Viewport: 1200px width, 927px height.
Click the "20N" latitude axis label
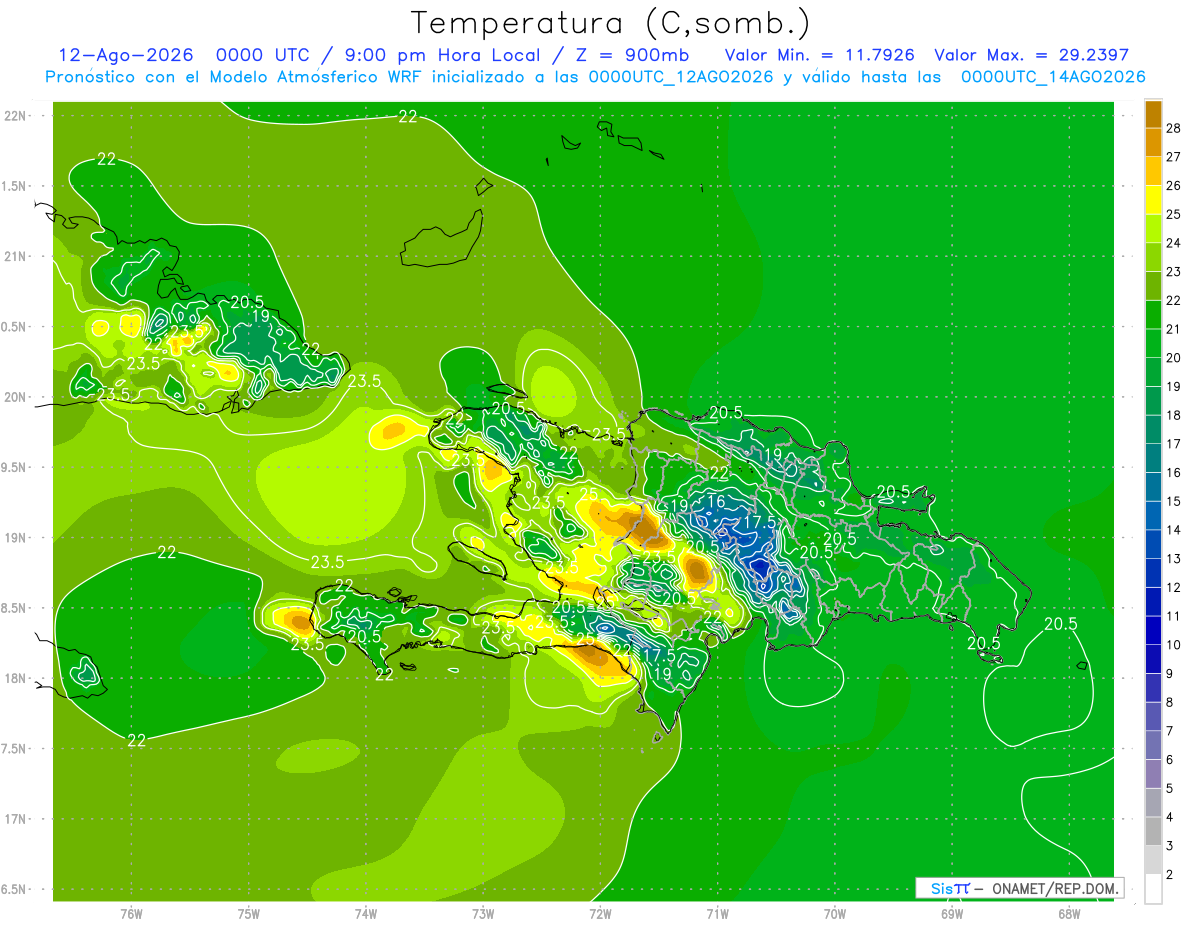[14, 397]
